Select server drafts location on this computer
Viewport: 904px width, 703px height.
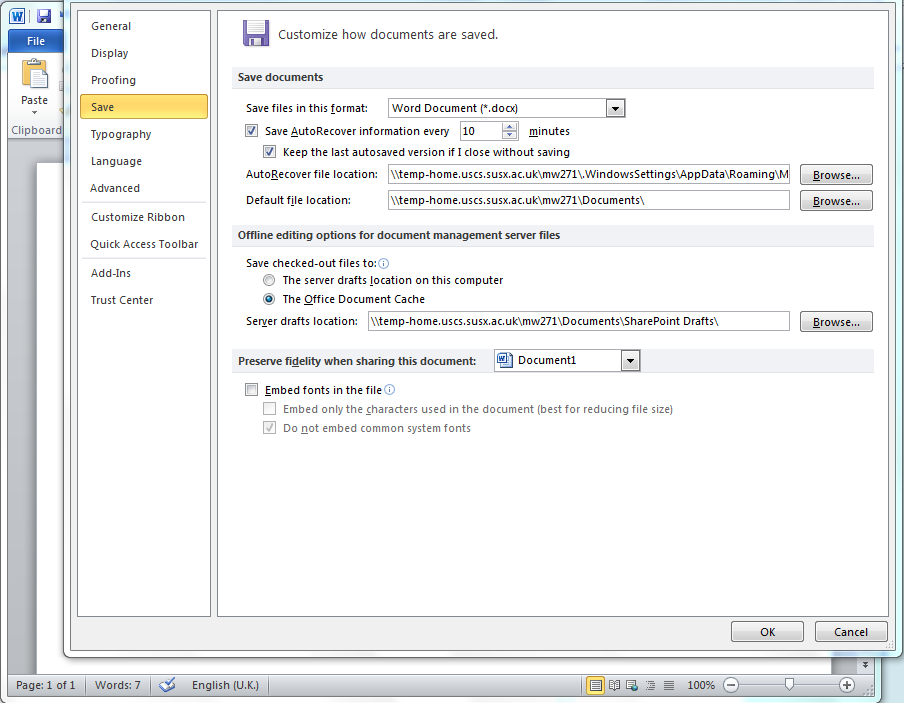pyautogui.click(x=269, y=280)
